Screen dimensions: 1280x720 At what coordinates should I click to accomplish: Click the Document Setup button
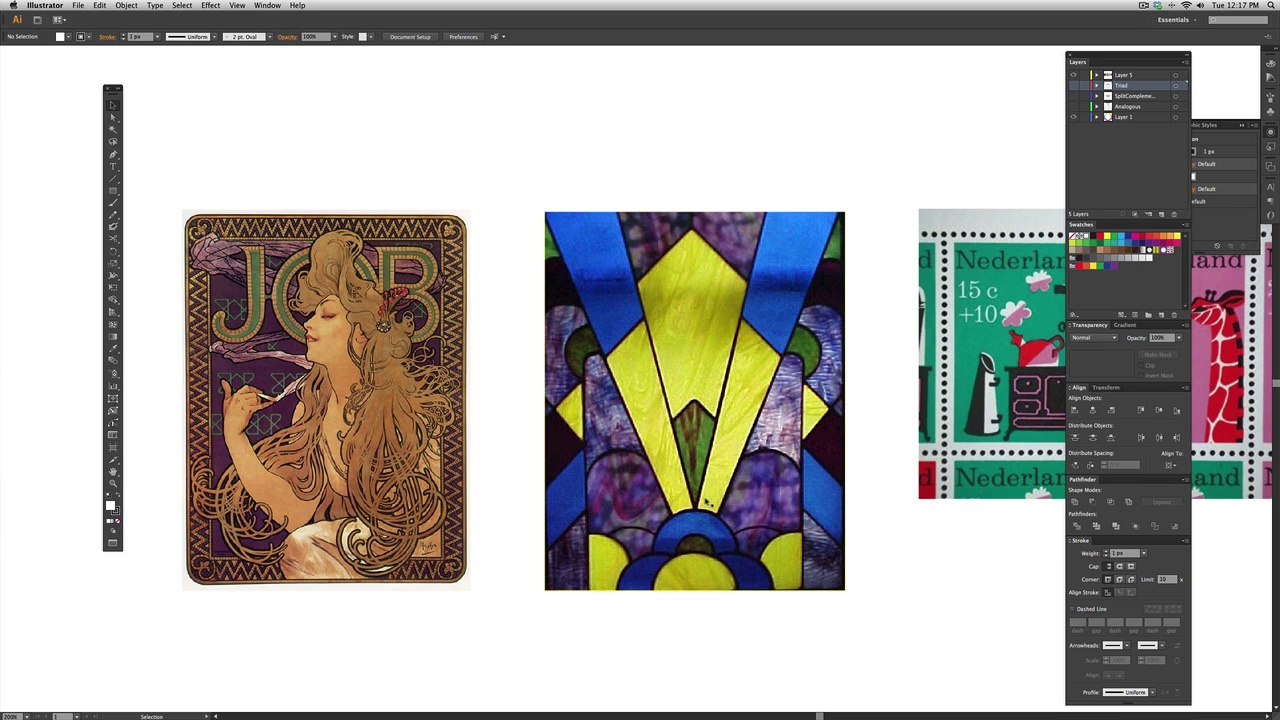coord(410,37)
